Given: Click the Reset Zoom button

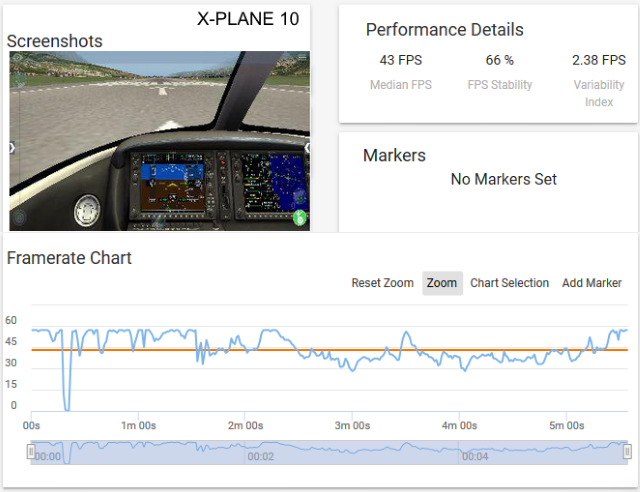Looking at the screenshot, I should (382, 283).
